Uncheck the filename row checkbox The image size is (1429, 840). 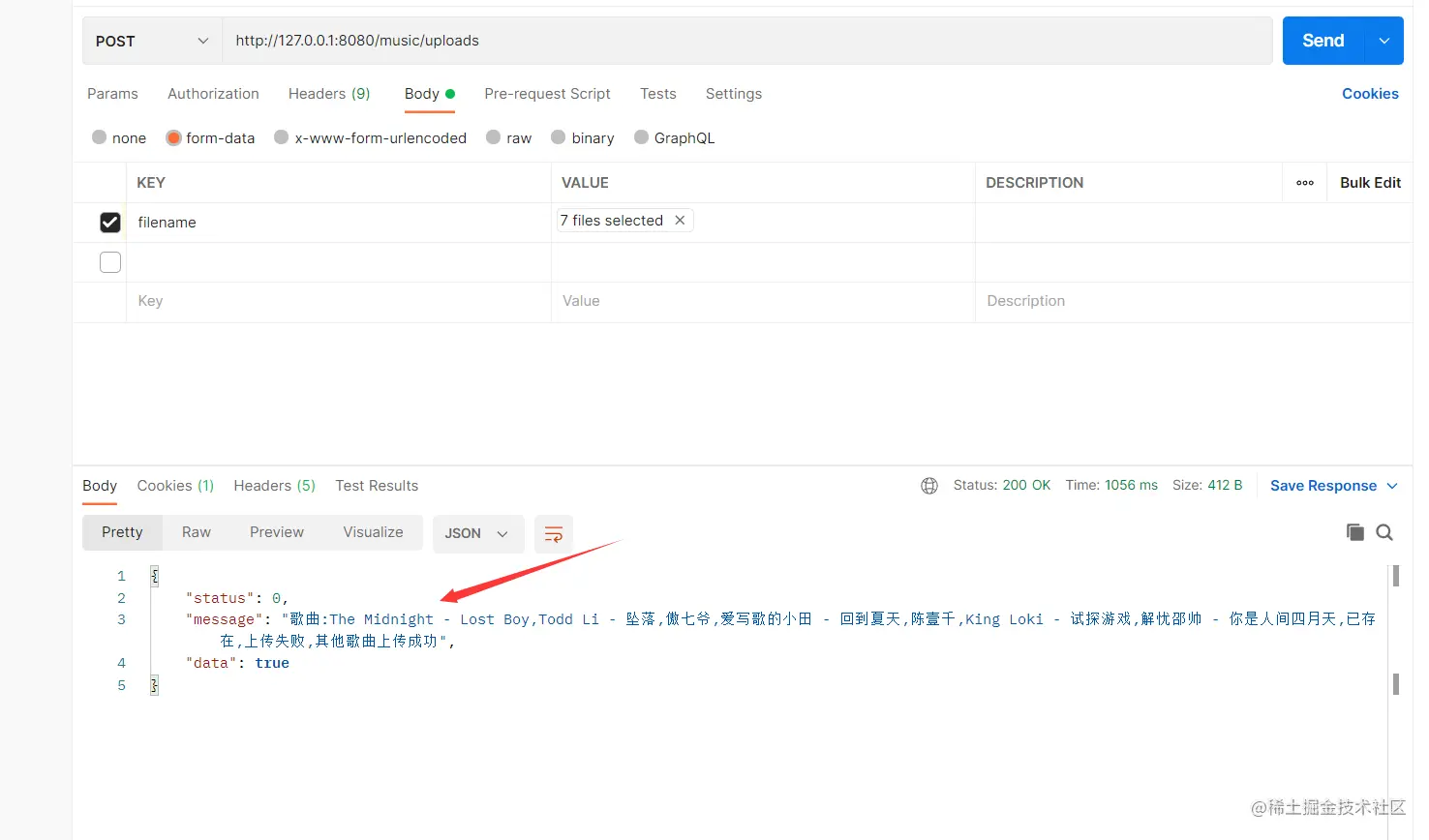click(x=110, y=223)
